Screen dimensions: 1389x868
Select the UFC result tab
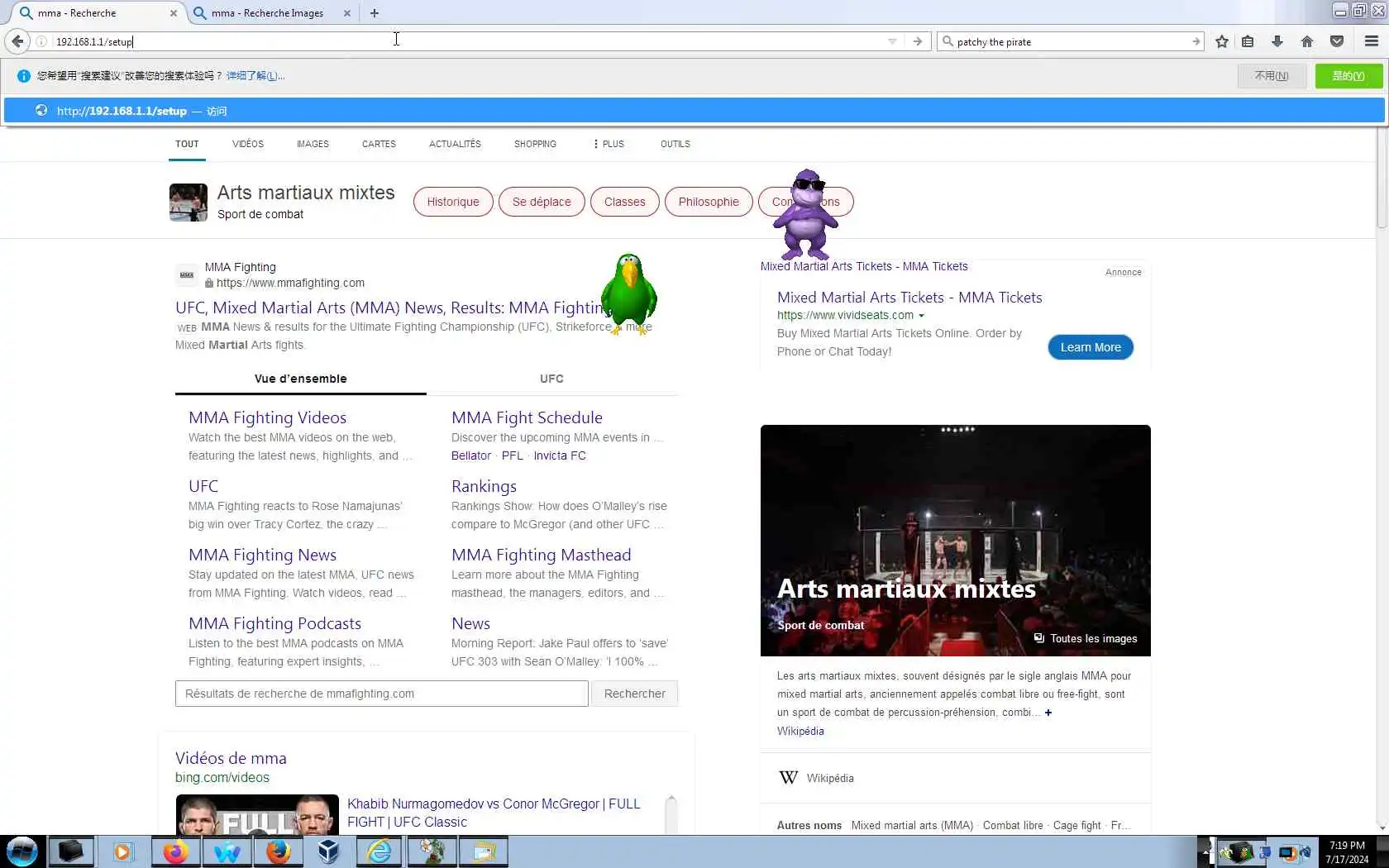(551, 379)
